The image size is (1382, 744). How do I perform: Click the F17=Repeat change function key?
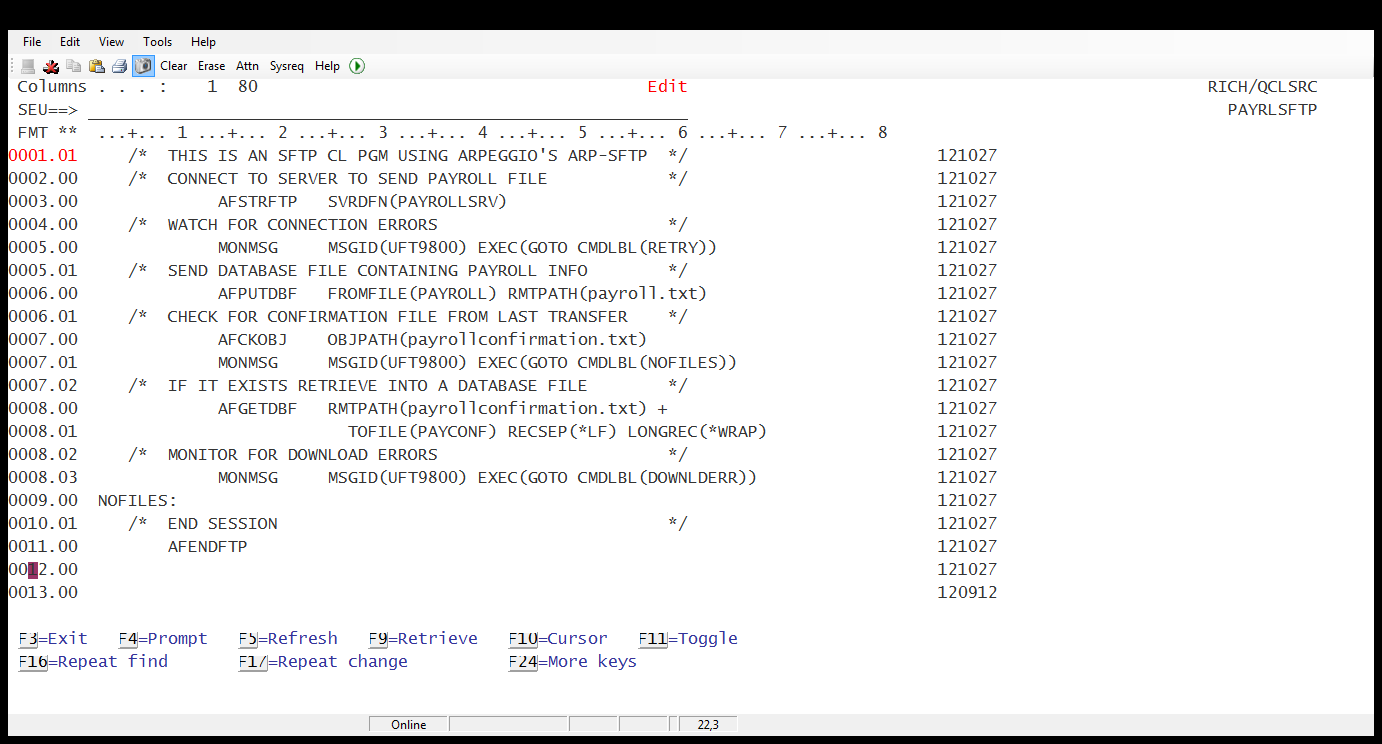[323, 662]
